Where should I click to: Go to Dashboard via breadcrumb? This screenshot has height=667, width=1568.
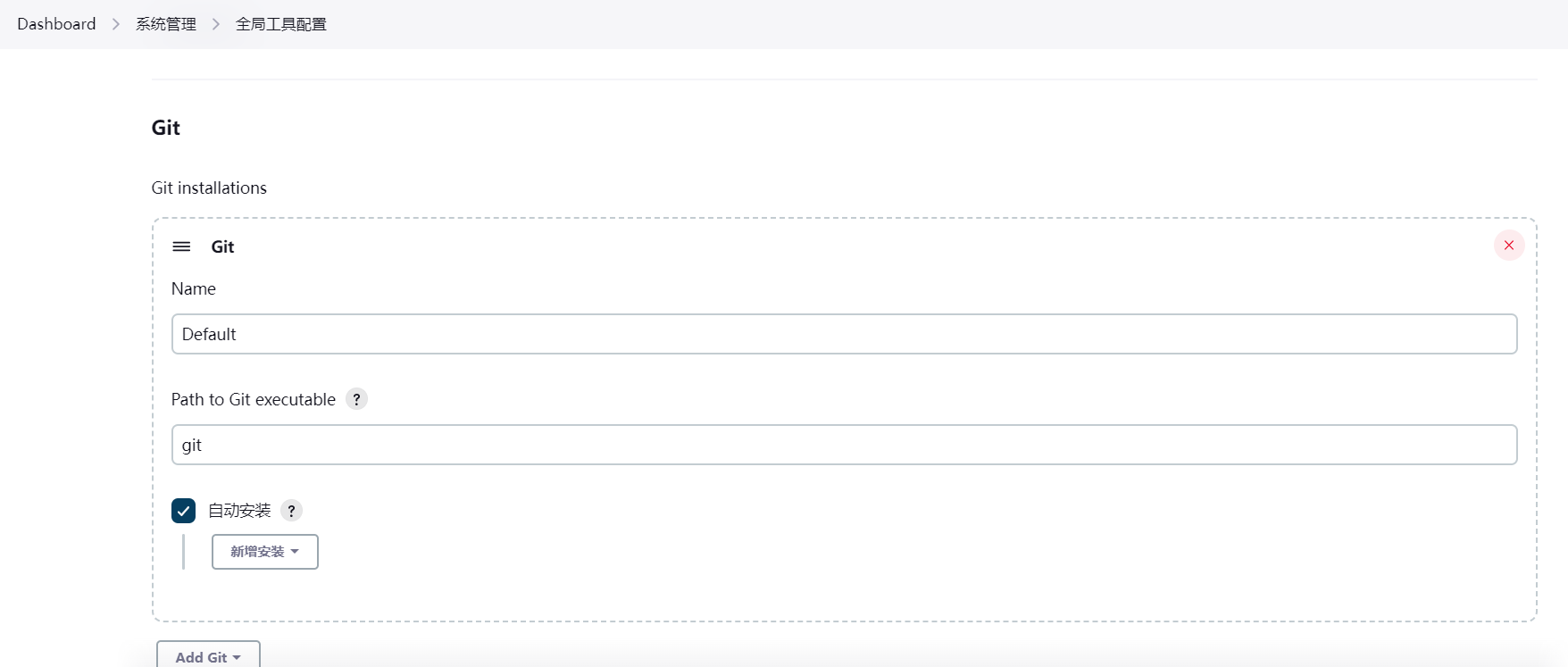click(x=56, y=24)
